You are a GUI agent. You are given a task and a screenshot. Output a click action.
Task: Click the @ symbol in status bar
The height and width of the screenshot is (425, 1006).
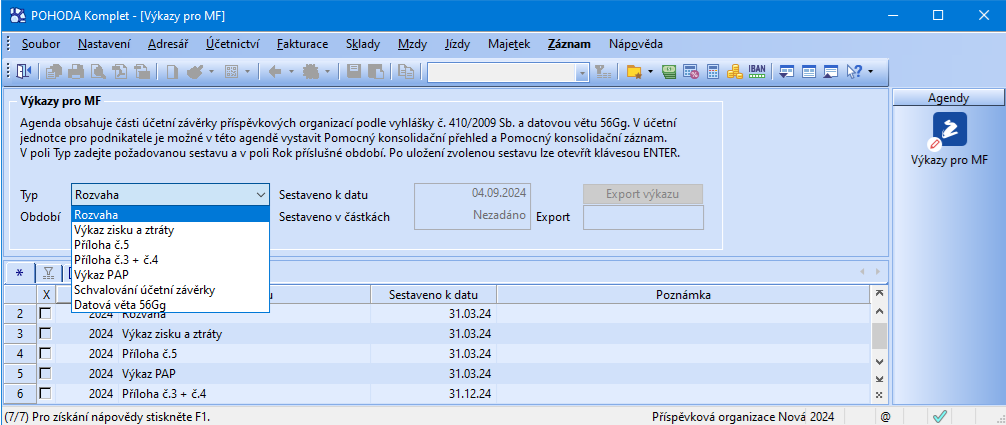[x=885, y=417]
